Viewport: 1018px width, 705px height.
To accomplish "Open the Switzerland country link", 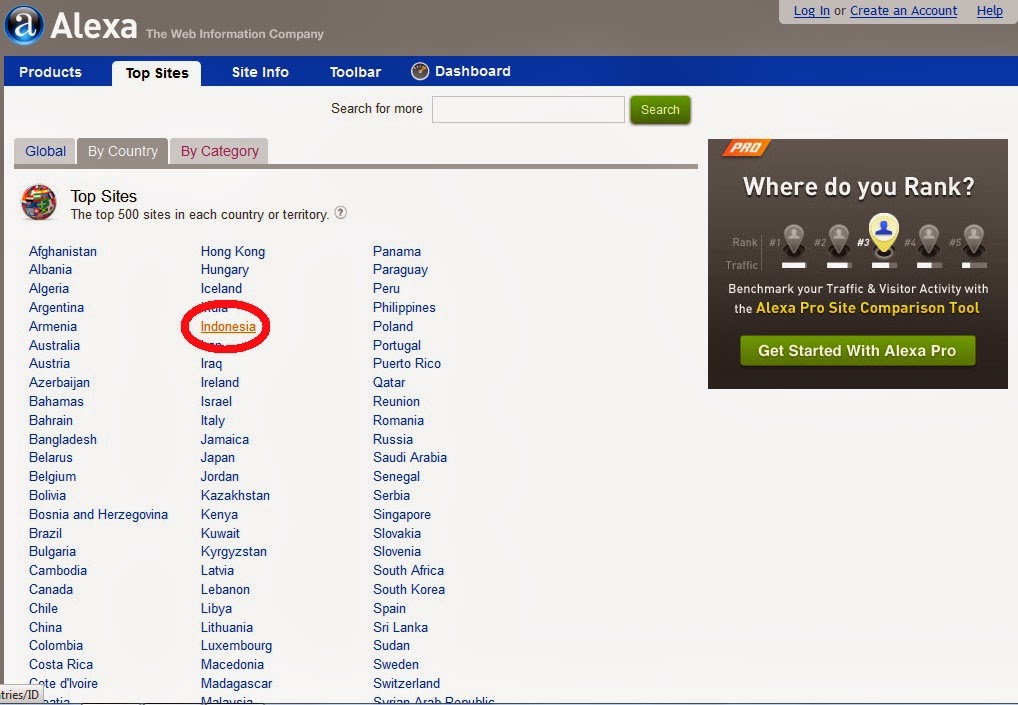I will coord(406,684).
